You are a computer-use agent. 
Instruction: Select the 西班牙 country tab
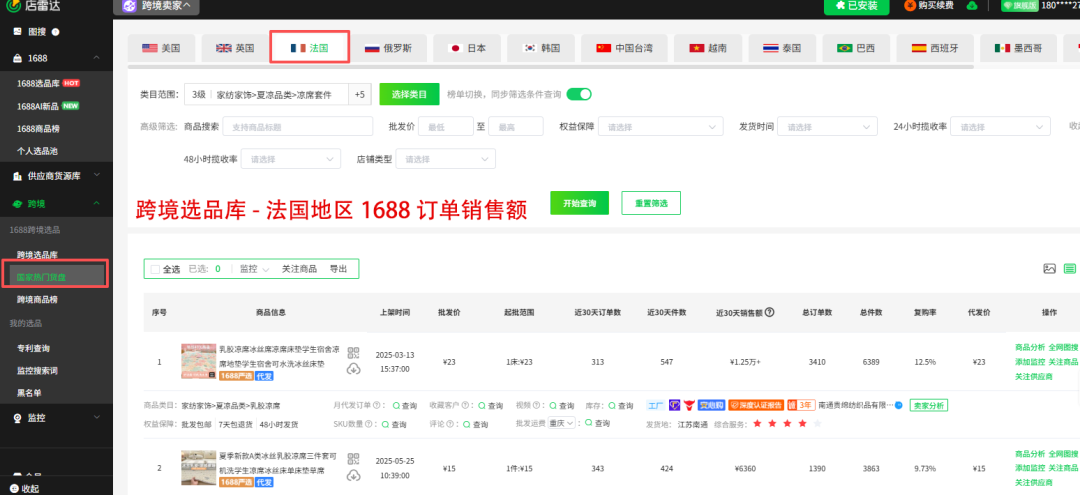pos(934,48)
